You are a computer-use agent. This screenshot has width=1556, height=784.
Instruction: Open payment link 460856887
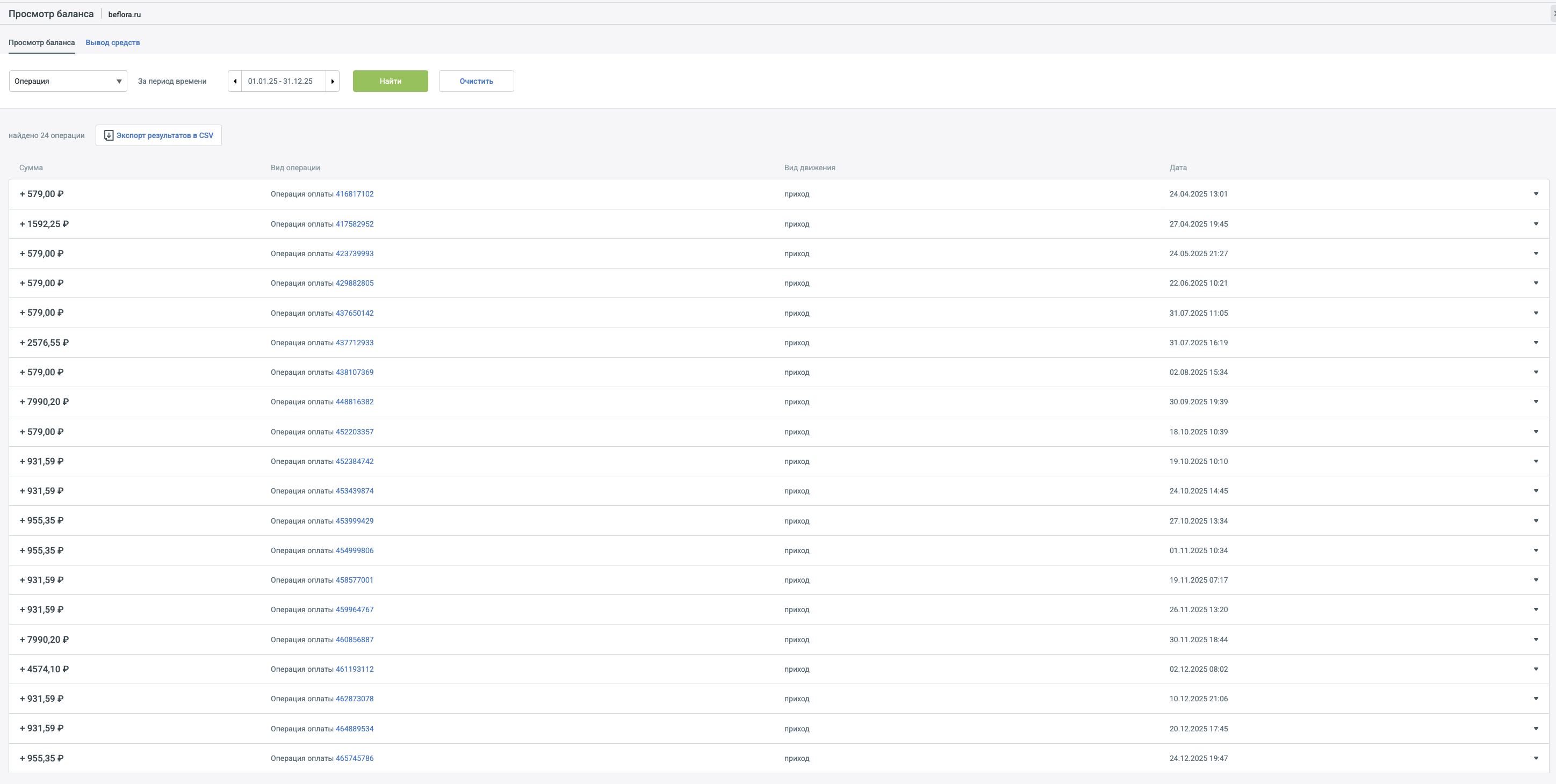tap(354, 640)
